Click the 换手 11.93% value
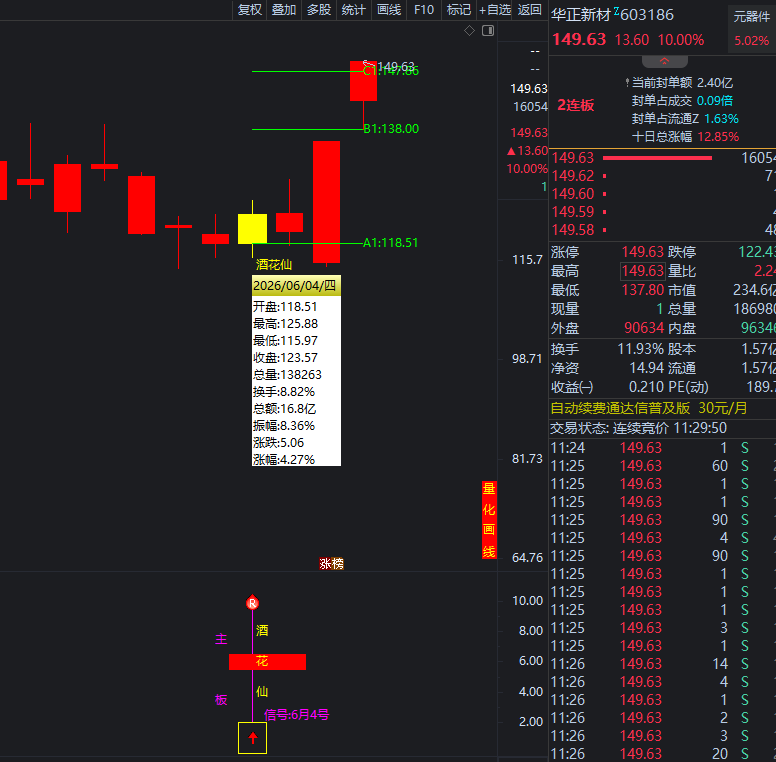The width and height of the screenshot is (776, 762). coord(640,349)
